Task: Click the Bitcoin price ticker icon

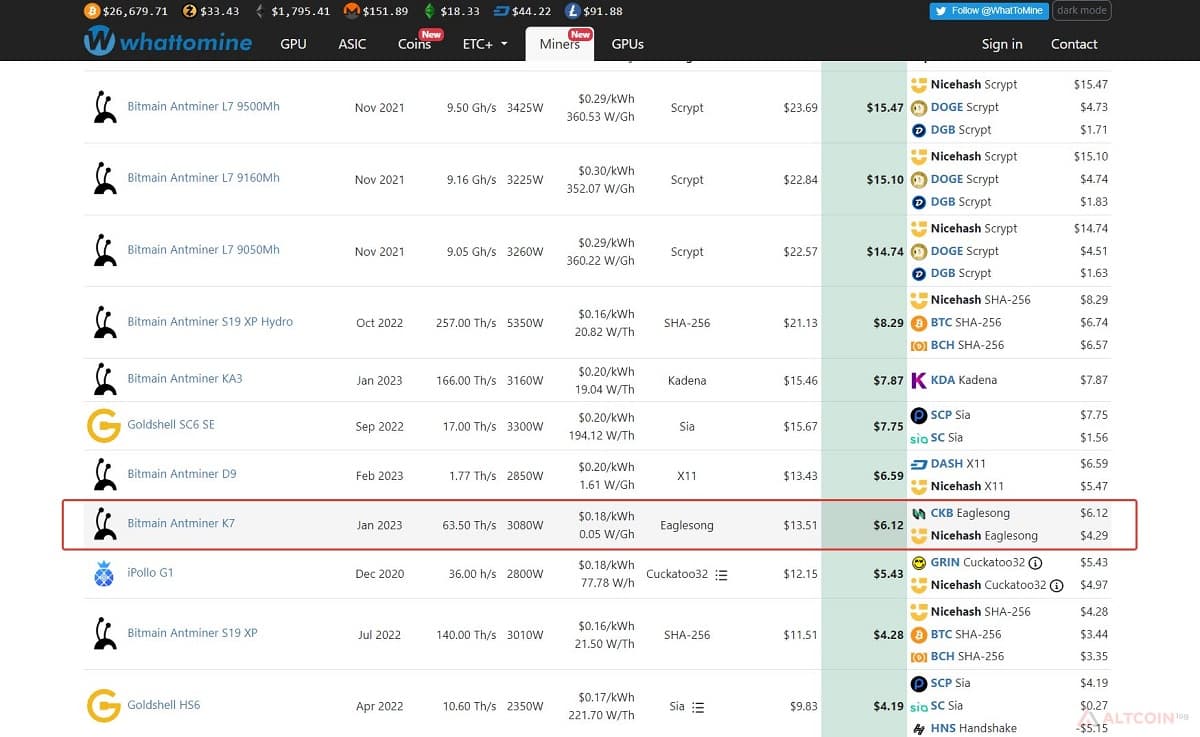Action: [92, 11]
